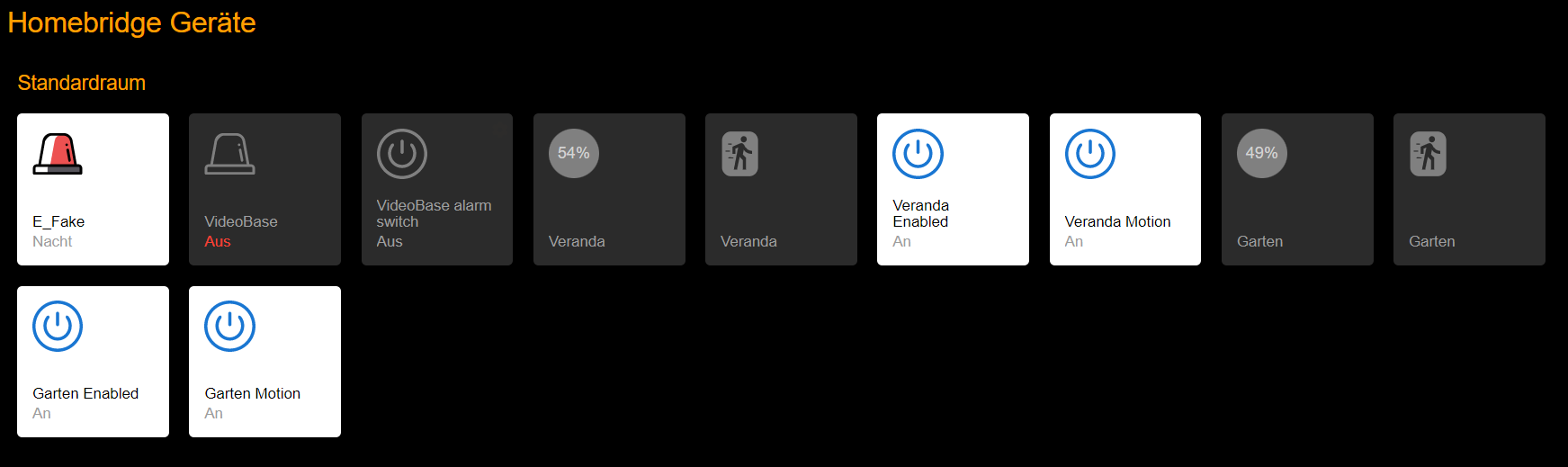The image size is (1568, 467).
Task: Toggle the Veranda Enabled switch tile
Action: tap(953, 189)
